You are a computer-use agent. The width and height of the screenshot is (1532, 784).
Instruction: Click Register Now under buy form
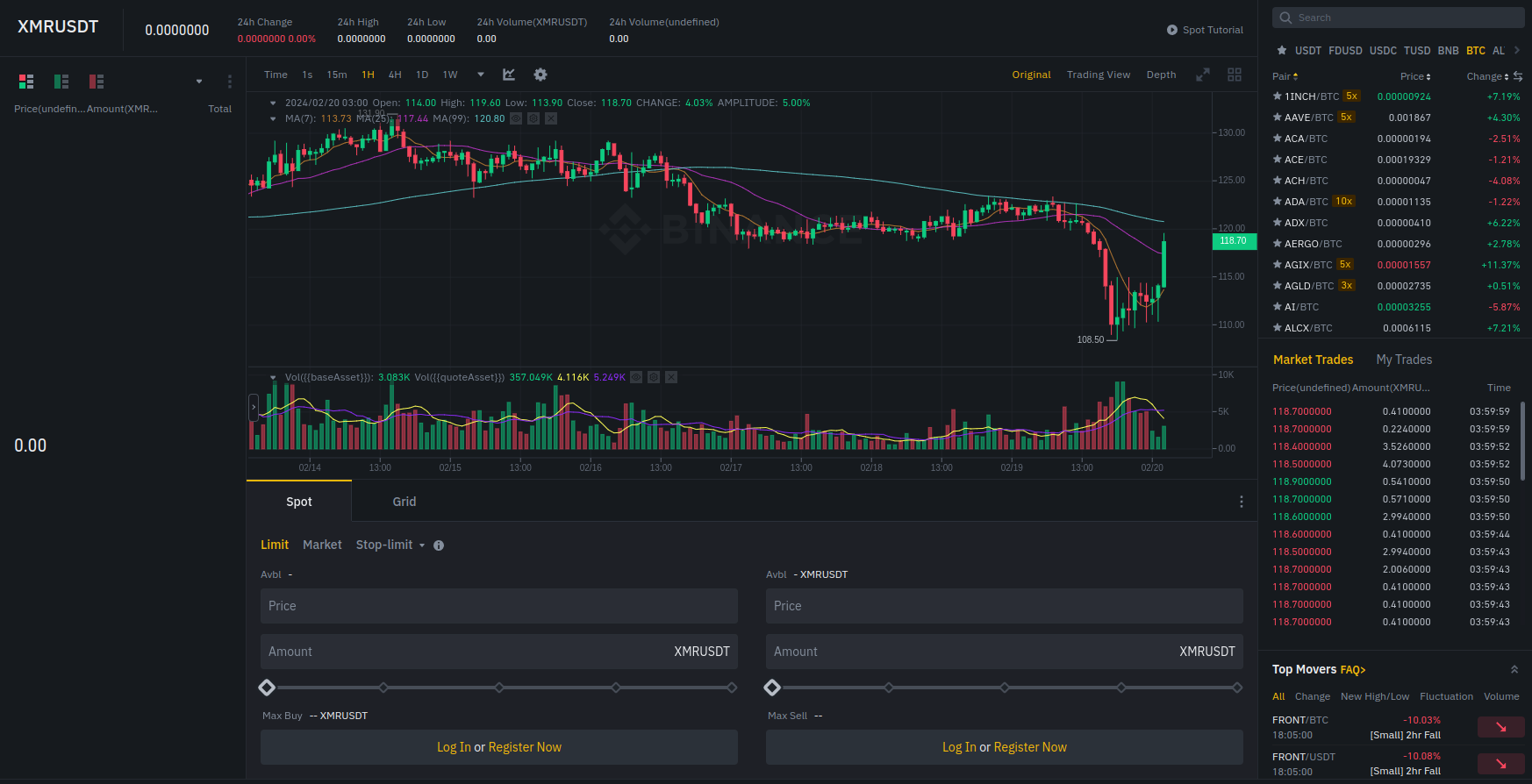[525, 747]
